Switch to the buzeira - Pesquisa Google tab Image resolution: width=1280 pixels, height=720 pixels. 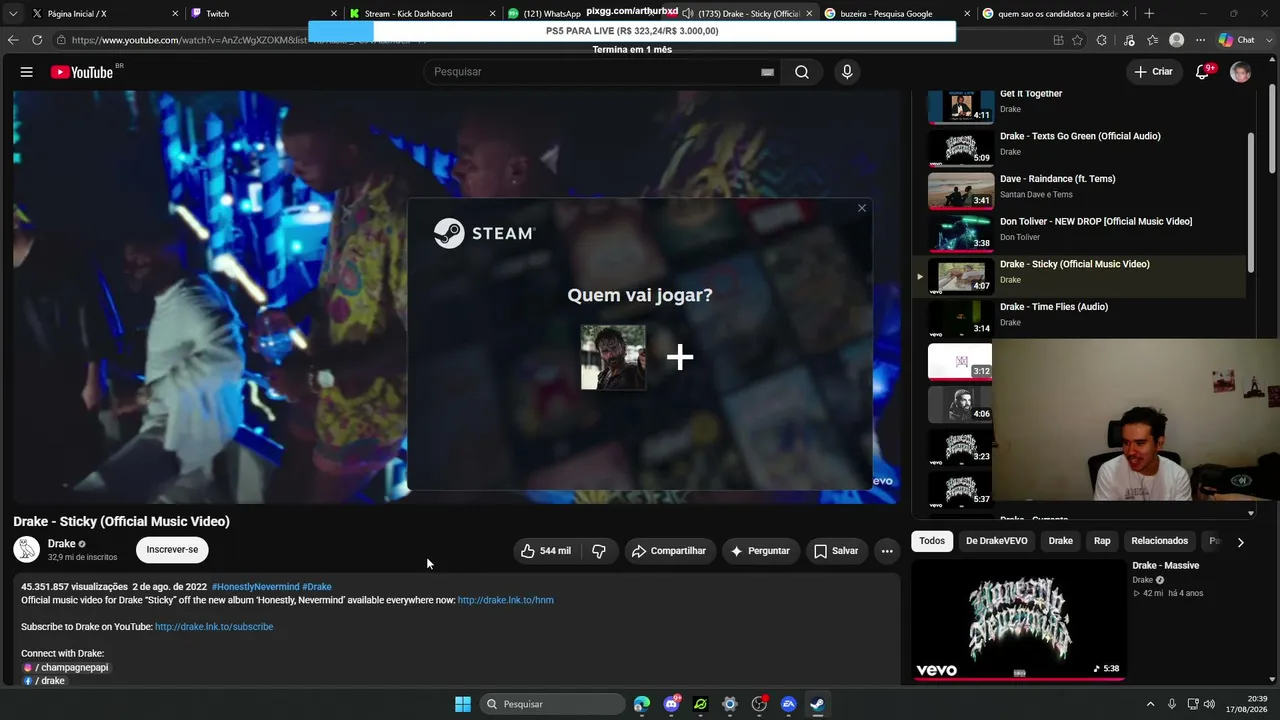(x=897, y=14)
